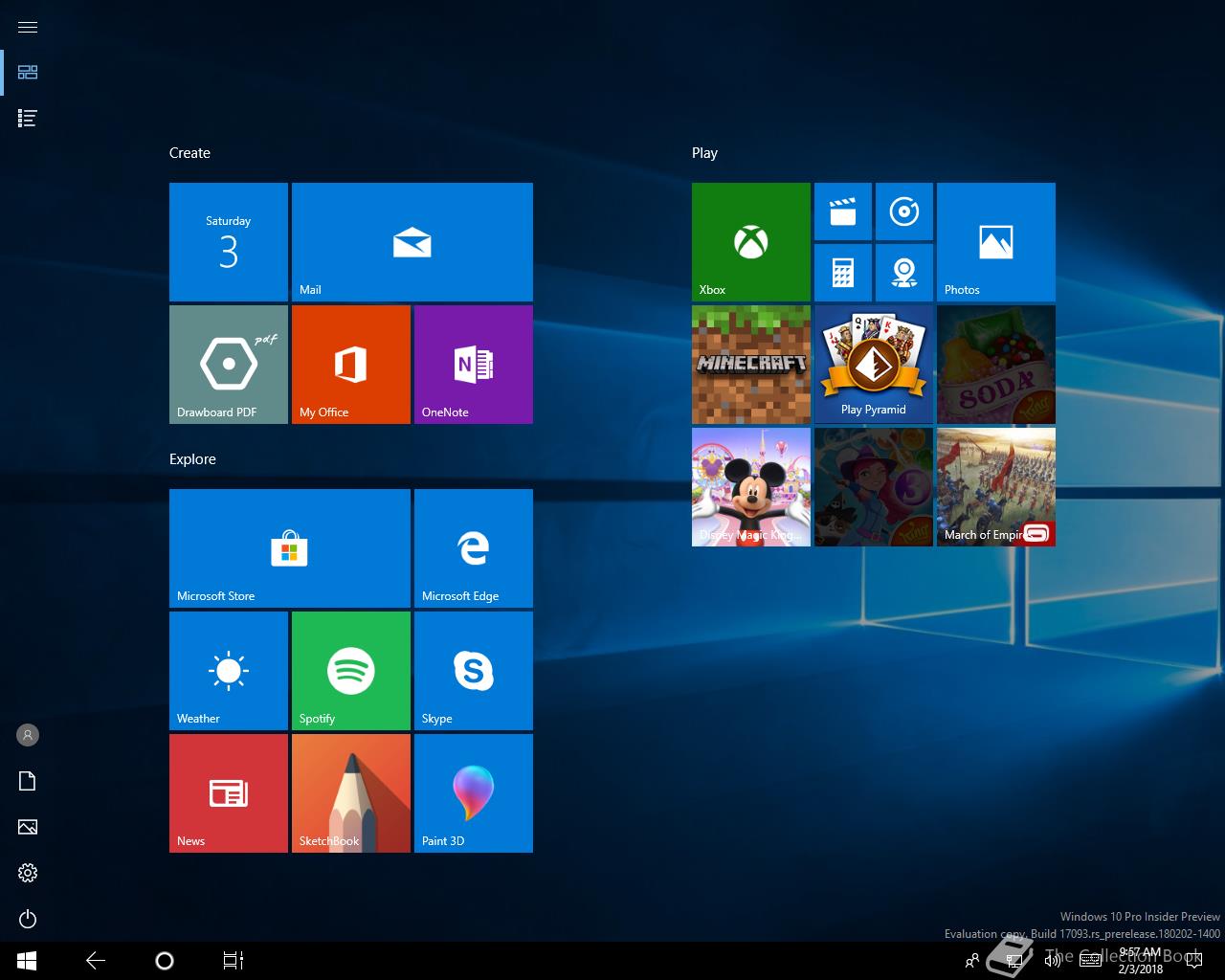Screen dimensions: 1225x980
Task: Launch the Minecraft tile
Action: point(751,365)
